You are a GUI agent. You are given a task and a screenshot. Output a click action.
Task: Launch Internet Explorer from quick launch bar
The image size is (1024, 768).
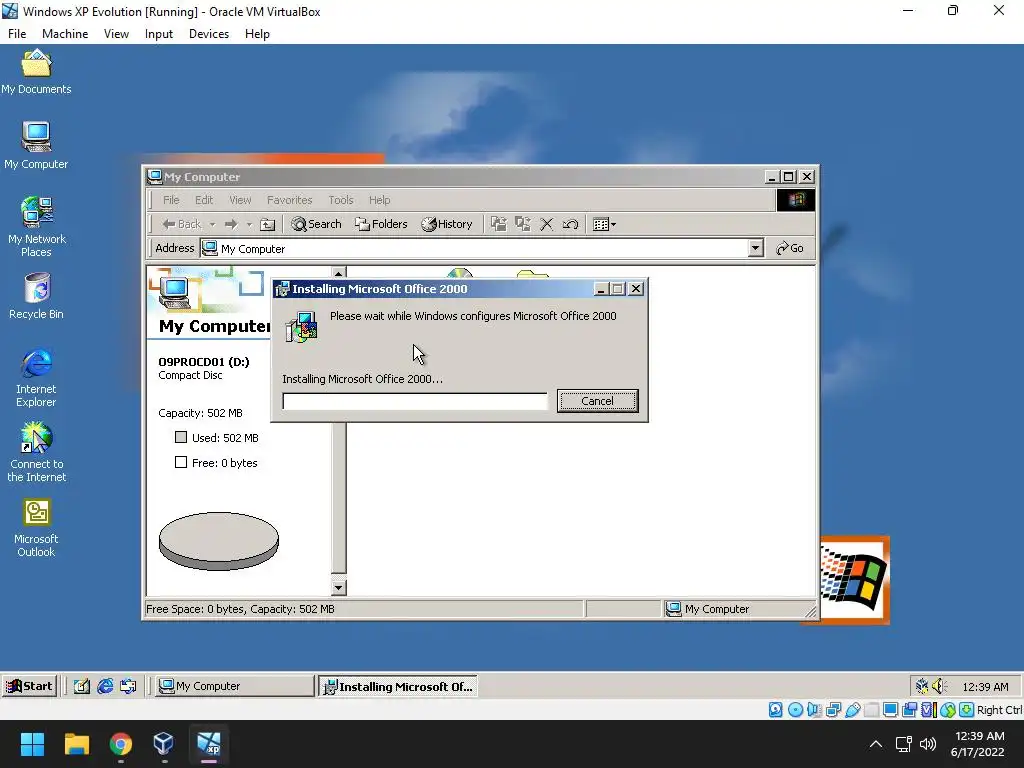104,686
